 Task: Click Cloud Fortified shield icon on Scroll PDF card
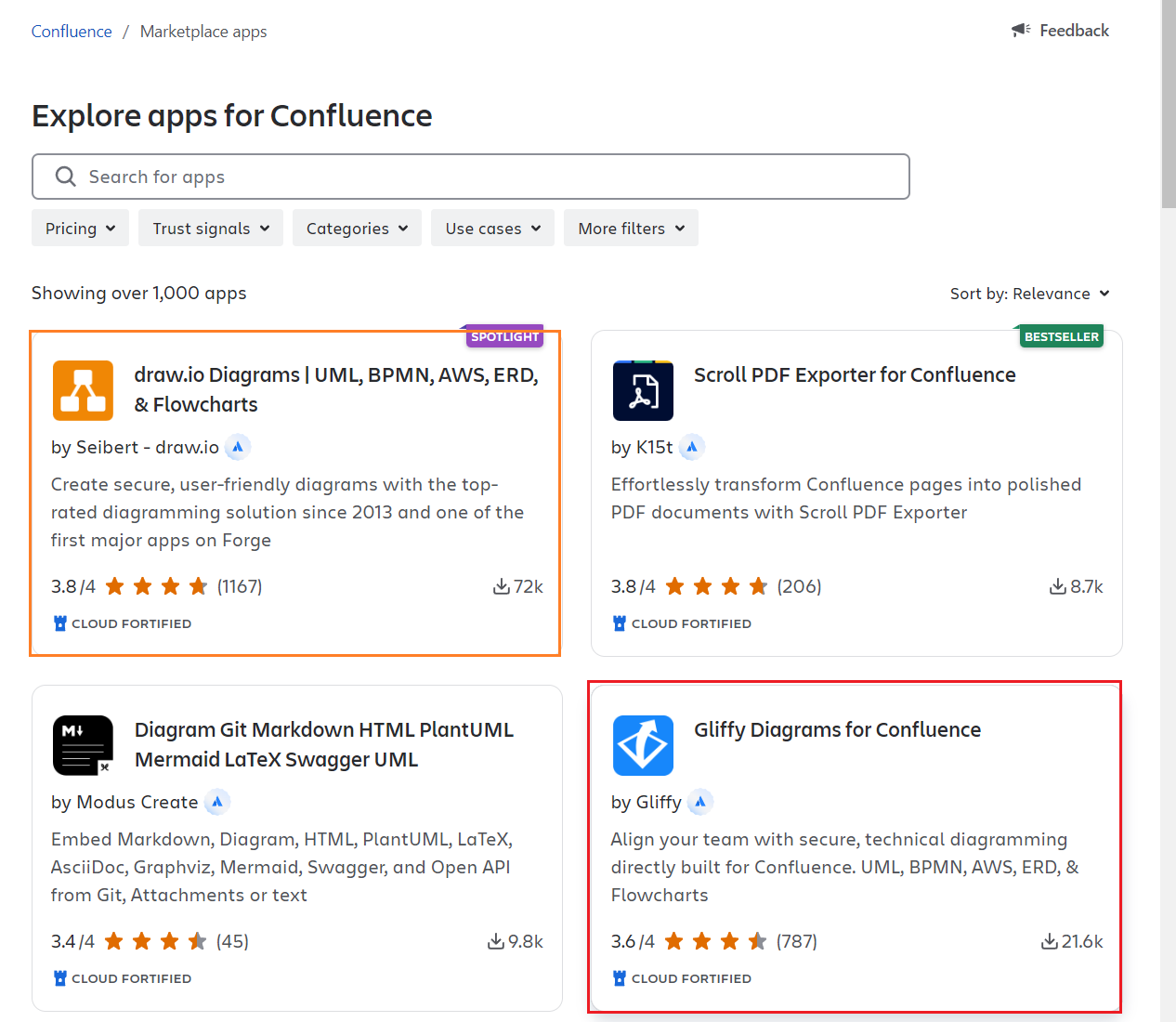(x=620, y=623)
